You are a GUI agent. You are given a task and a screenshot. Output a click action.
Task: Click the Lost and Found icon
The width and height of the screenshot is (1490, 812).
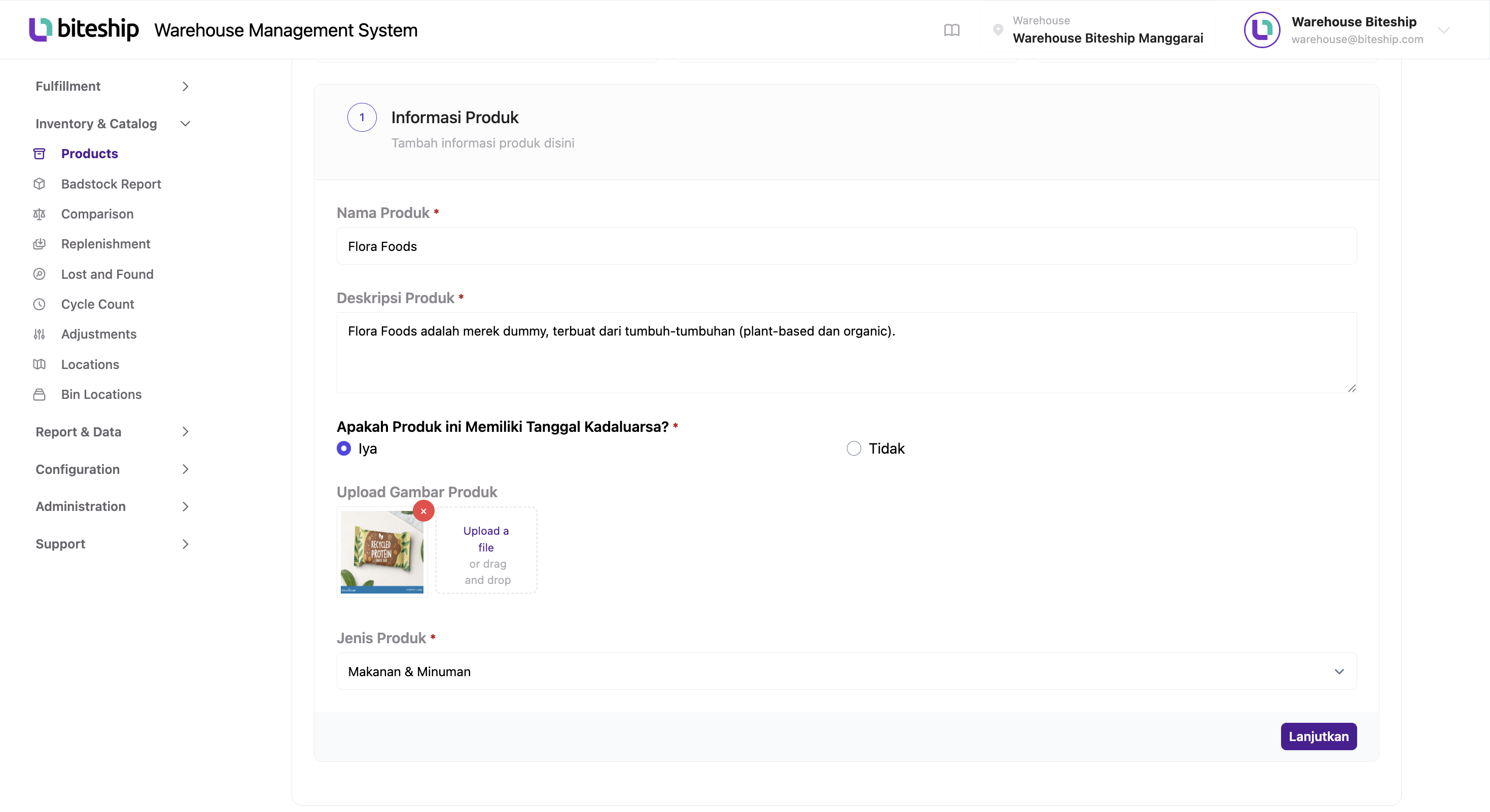tap(40, 274)
